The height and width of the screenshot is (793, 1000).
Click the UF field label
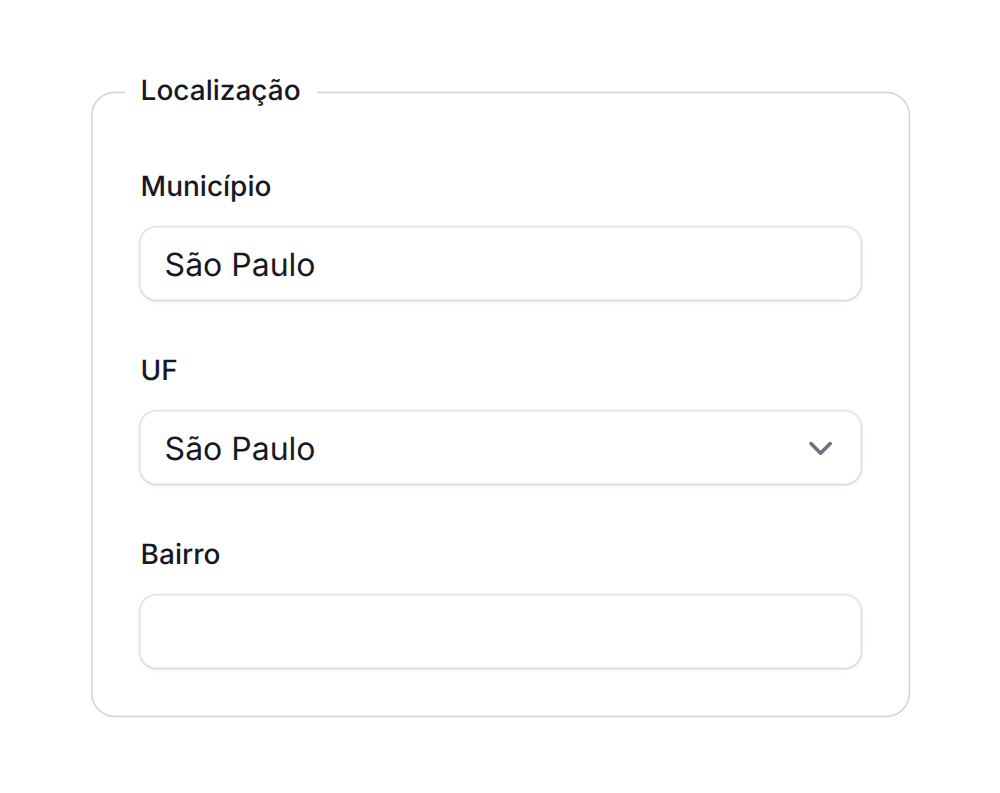[x=159, y=371]
